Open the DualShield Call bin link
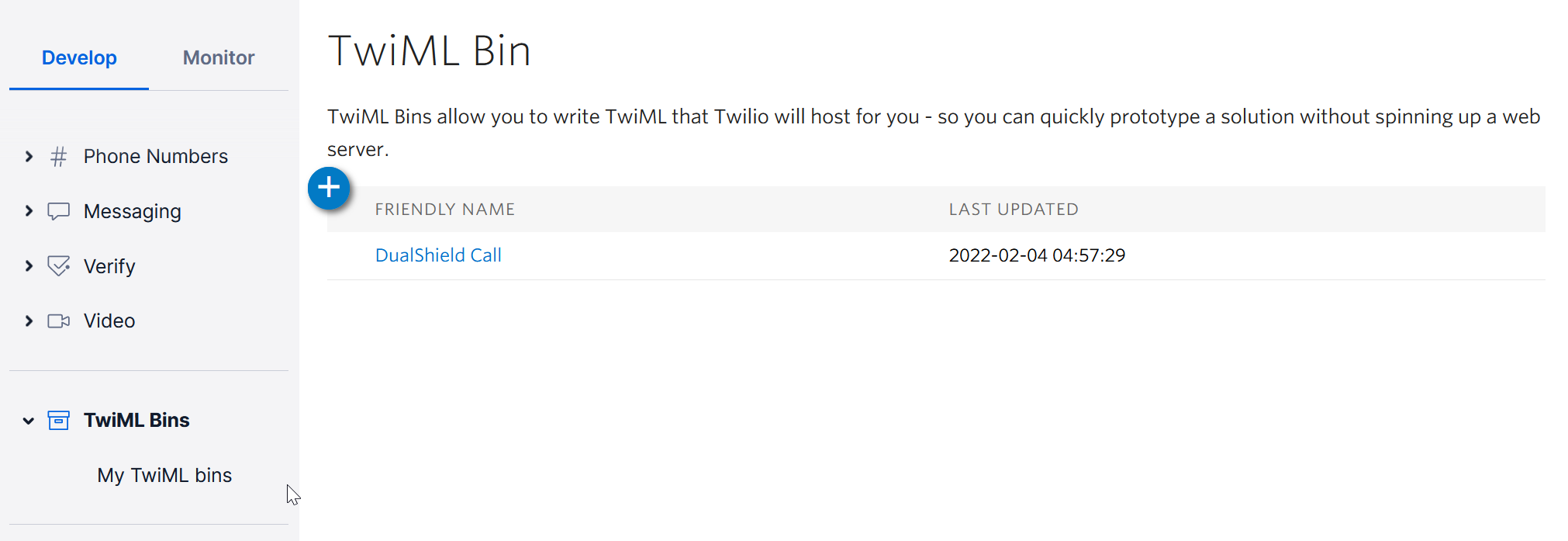 tap(438, 255)
